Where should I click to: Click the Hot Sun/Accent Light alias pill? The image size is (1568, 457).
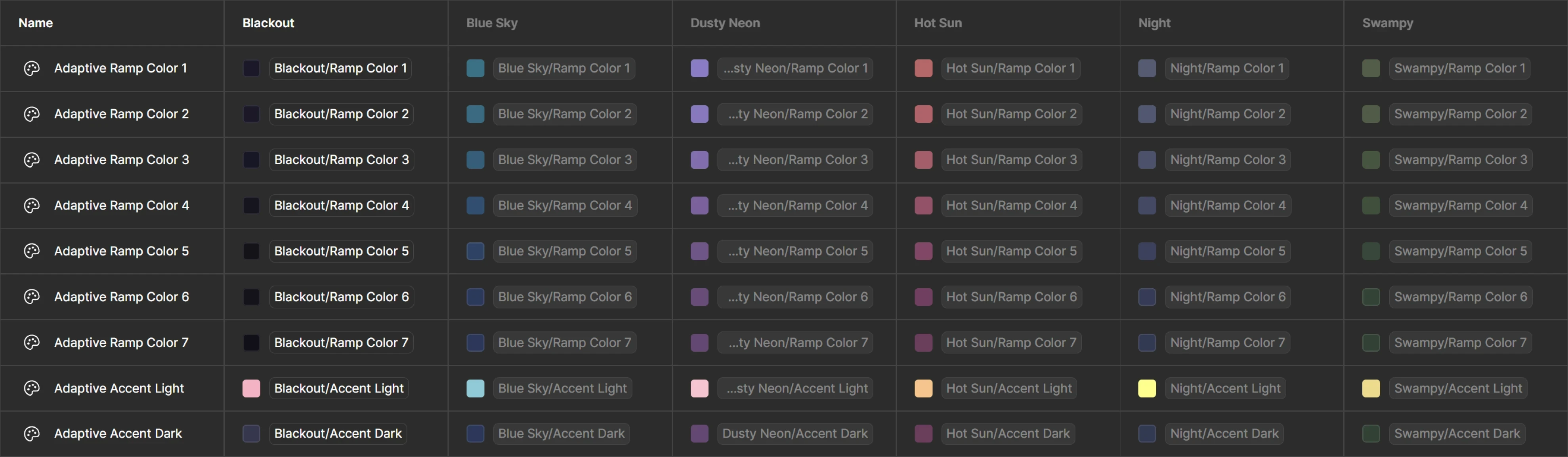(1008, 388)
